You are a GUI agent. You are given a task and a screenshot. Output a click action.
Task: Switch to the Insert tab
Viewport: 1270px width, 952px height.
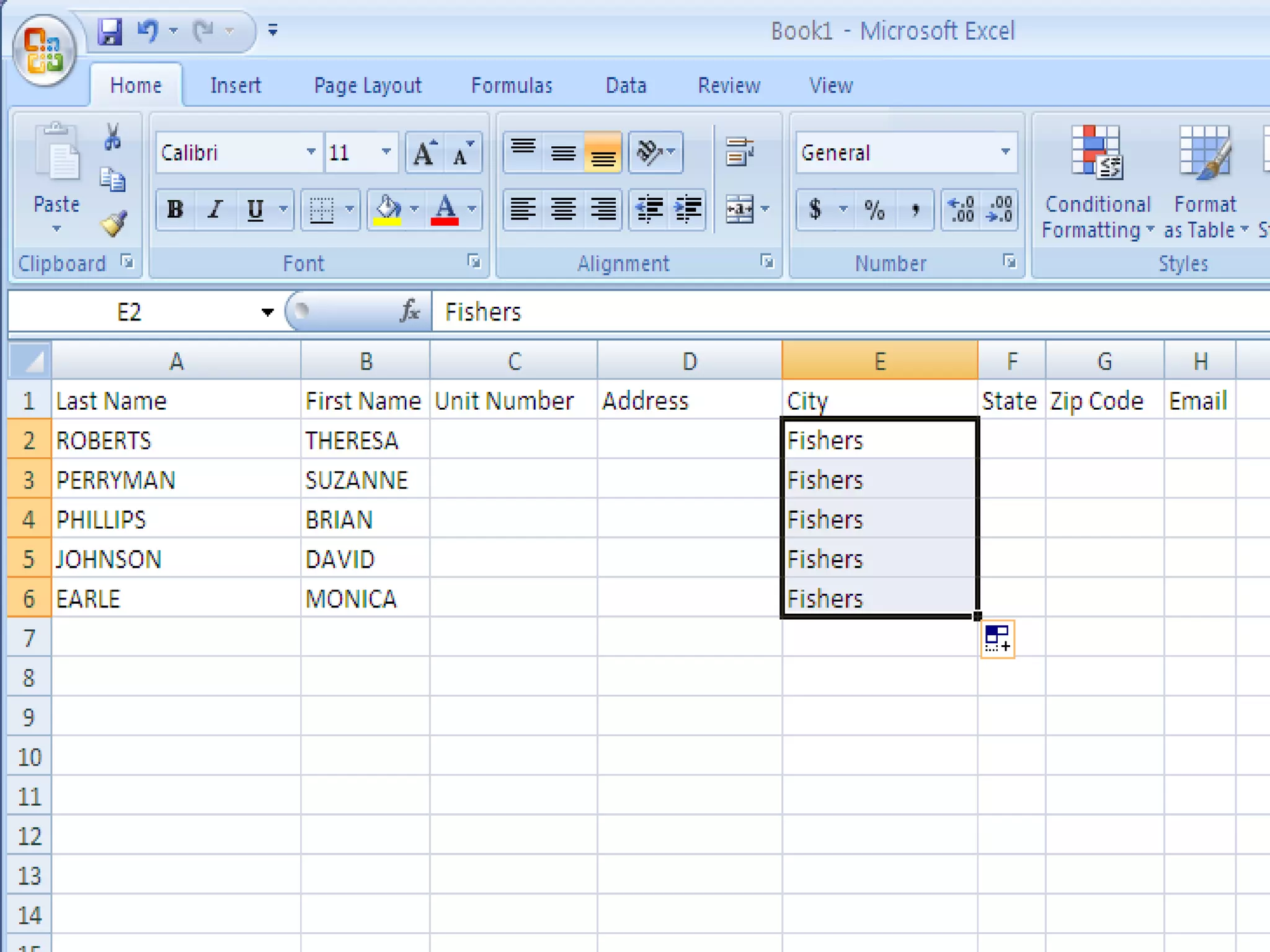click(236, 85)
